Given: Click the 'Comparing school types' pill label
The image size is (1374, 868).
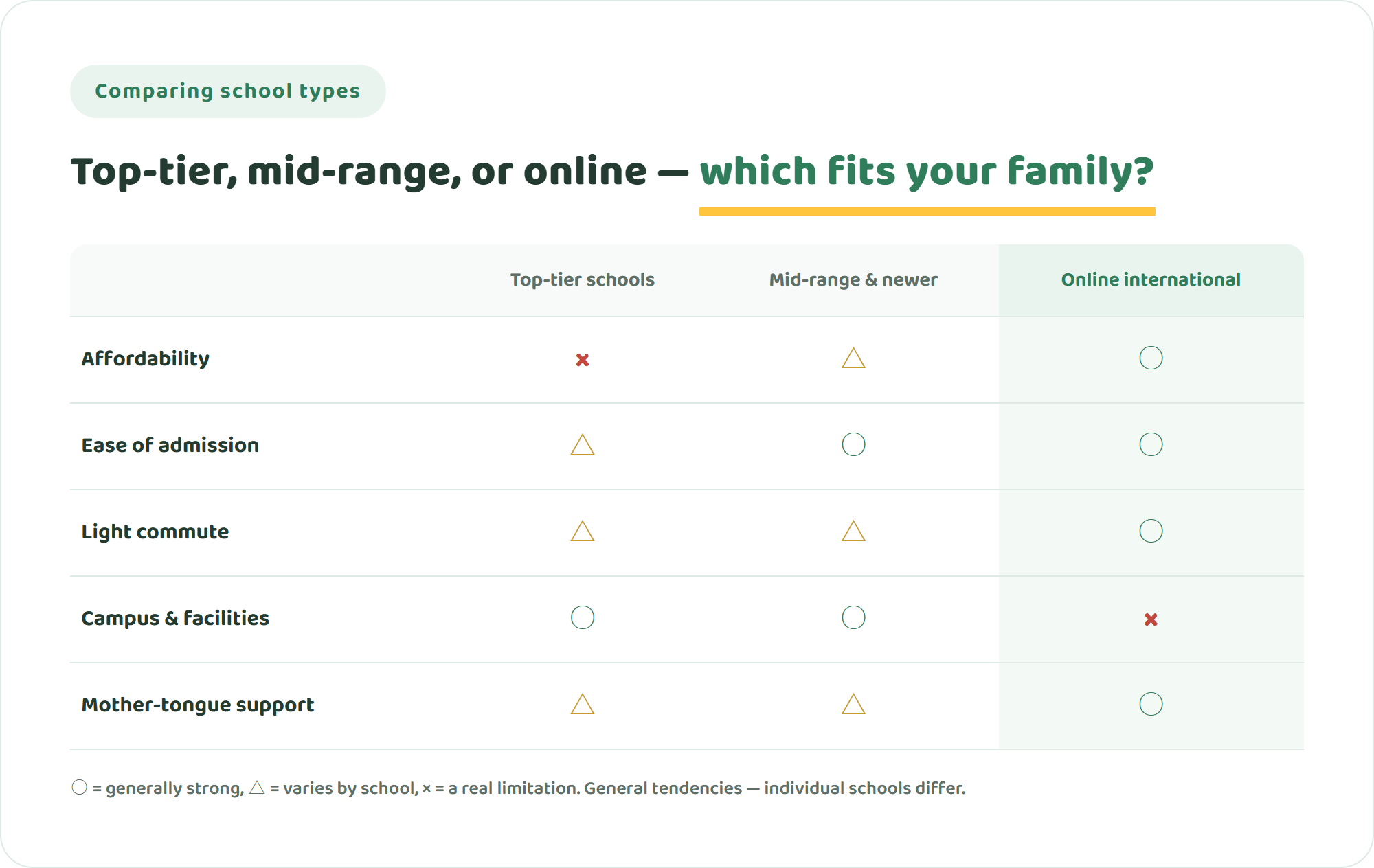Looking at the screenshot, I should (x=227, y=91).
